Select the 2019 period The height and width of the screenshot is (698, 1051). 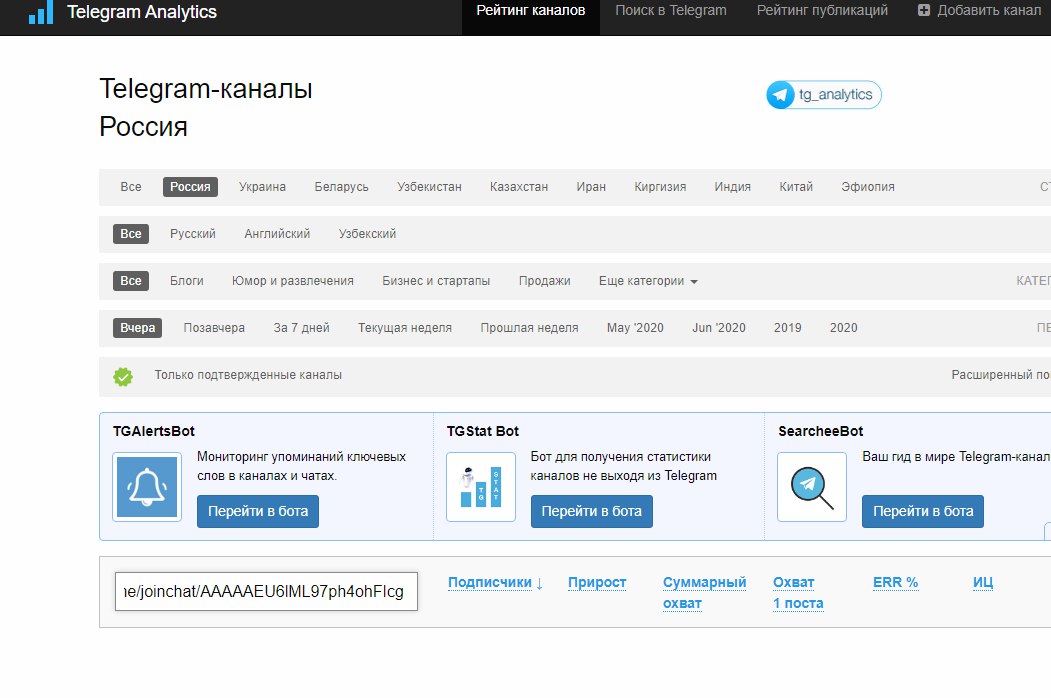coord(788,328)
